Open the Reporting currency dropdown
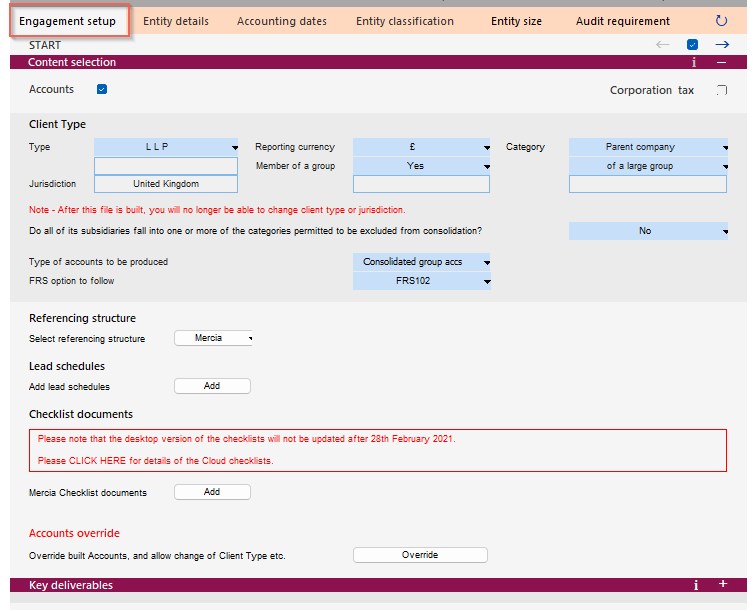The height and width of the screenshot is (611, 755). coord(421,147)
